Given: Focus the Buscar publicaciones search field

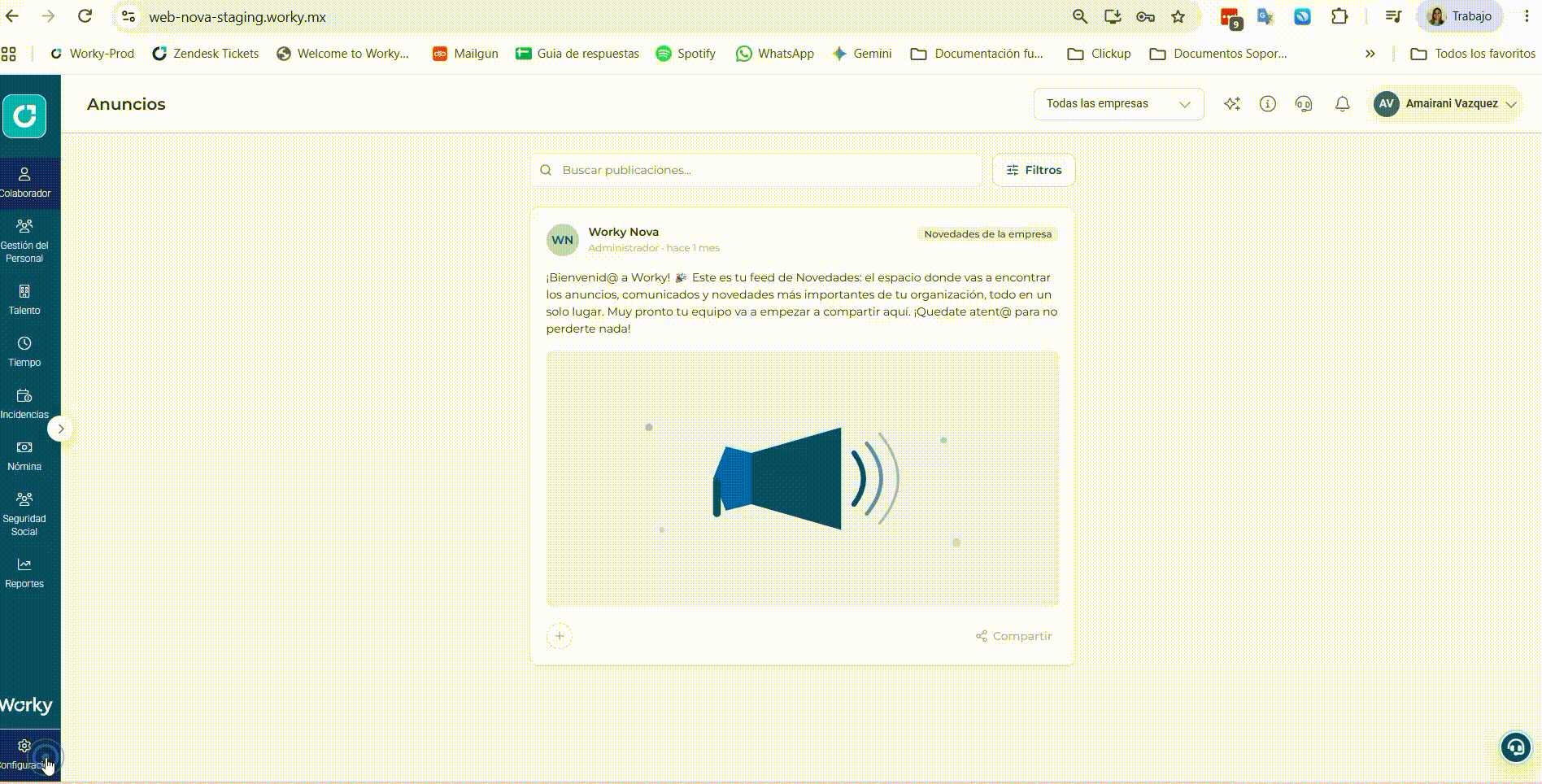Looking at the screenshot, I should tap(756, 170).
